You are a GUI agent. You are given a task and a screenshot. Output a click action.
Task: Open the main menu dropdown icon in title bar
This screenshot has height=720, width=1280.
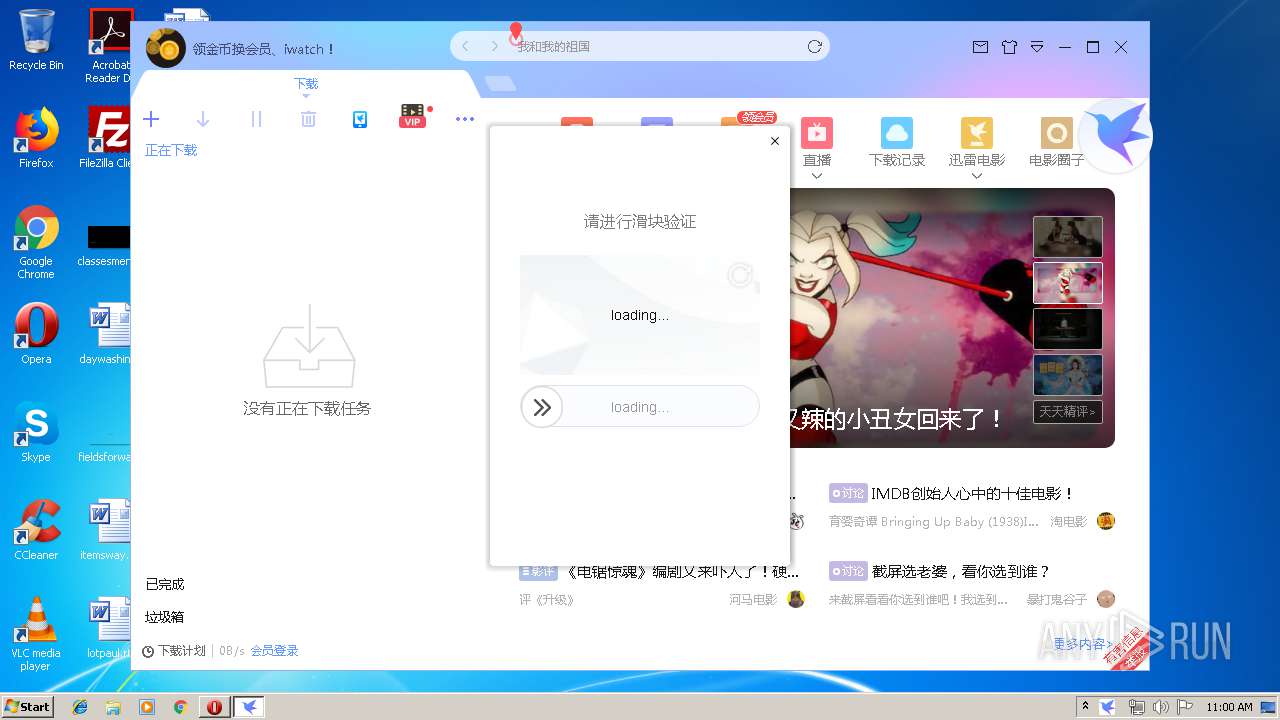1037,47
